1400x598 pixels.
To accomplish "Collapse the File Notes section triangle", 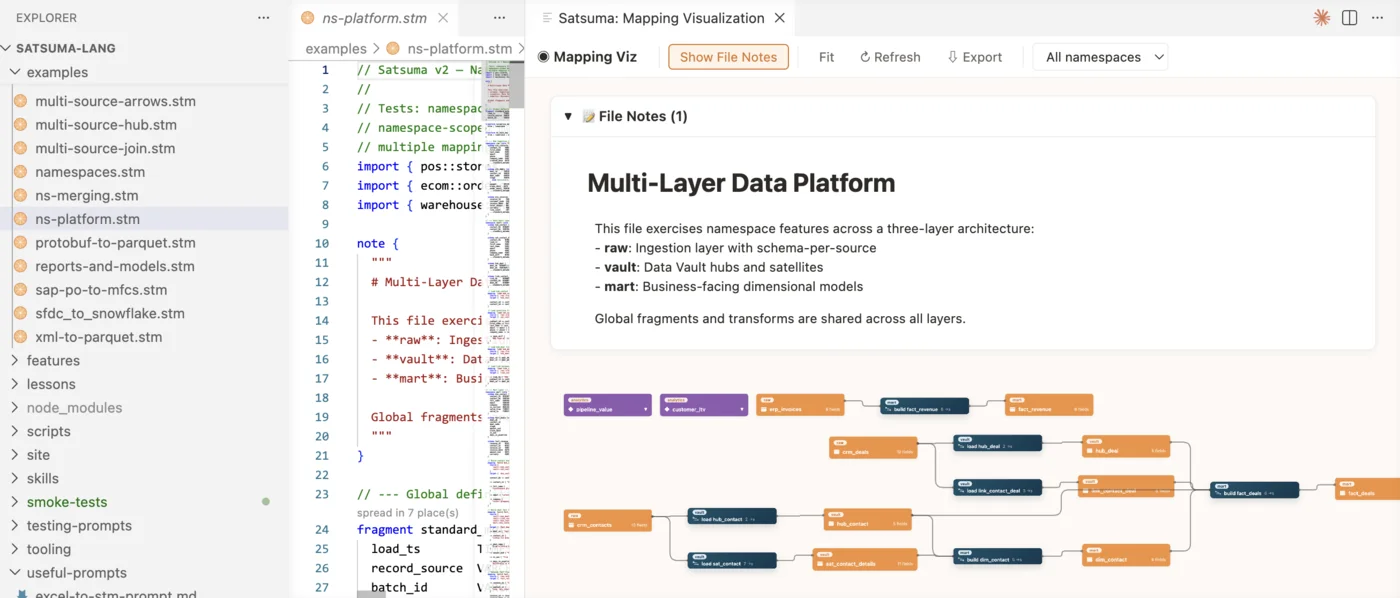I will pos(568,115).
